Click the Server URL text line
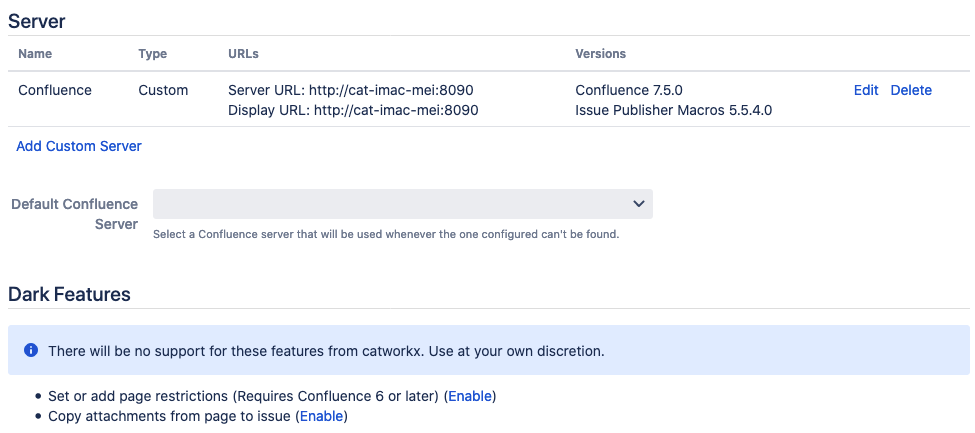 point(351,90)
